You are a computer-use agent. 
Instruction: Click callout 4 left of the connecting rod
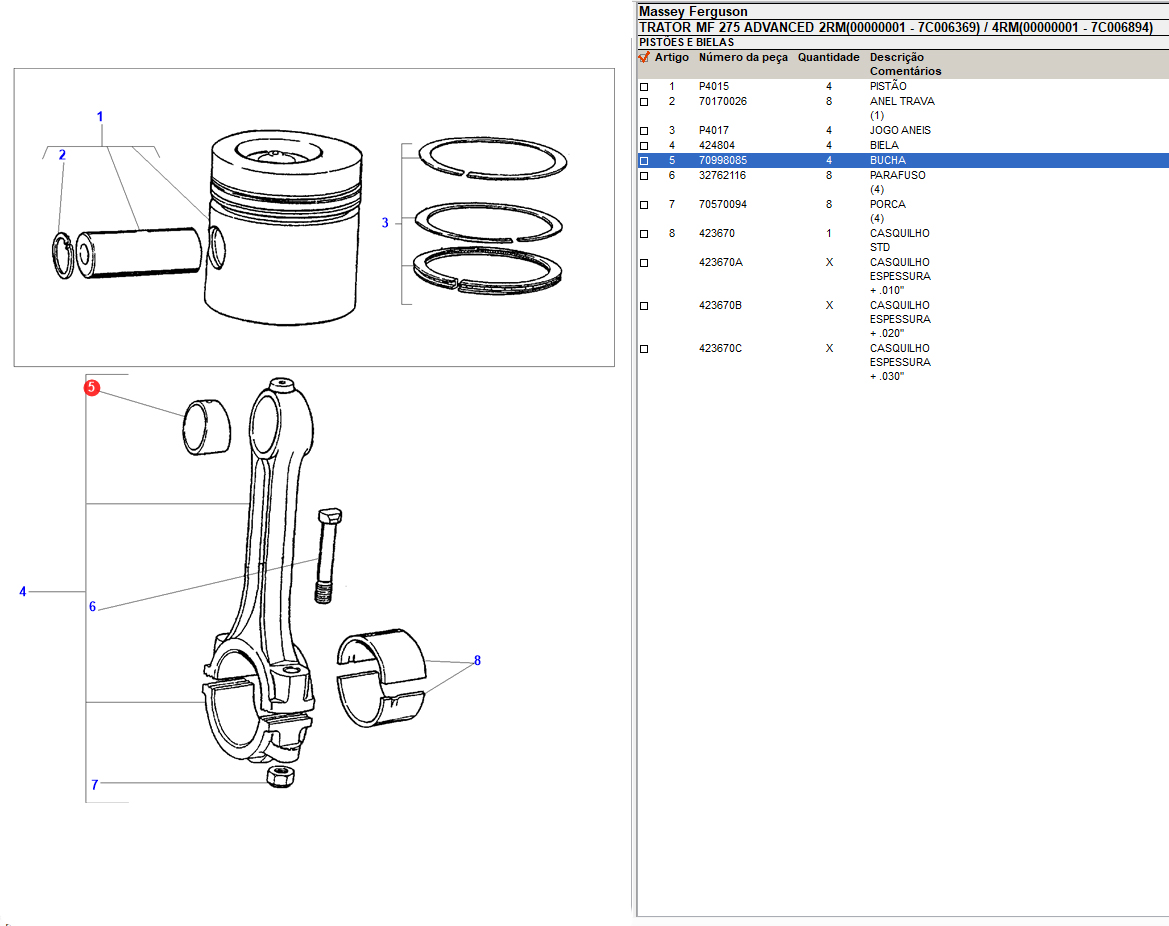tap(23, 592)
